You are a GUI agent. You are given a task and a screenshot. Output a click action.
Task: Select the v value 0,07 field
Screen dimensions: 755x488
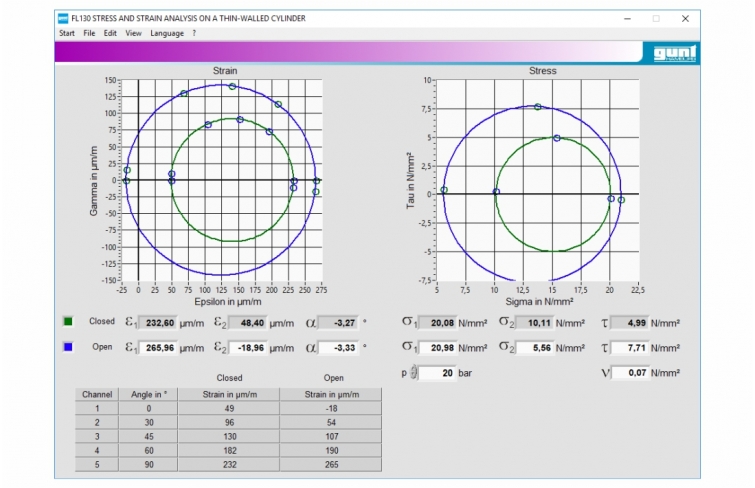pyautogui.click(x=630, y=373)
